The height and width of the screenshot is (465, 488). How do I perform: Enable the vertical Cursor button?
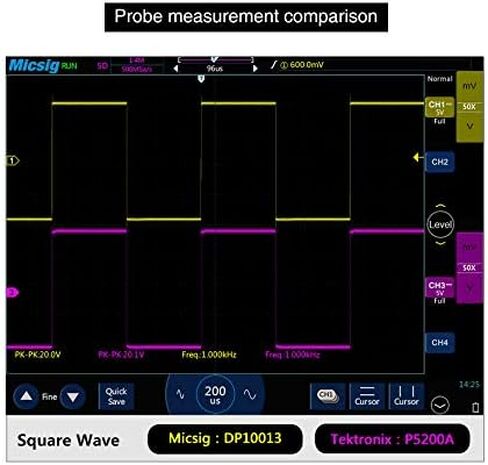406,396
